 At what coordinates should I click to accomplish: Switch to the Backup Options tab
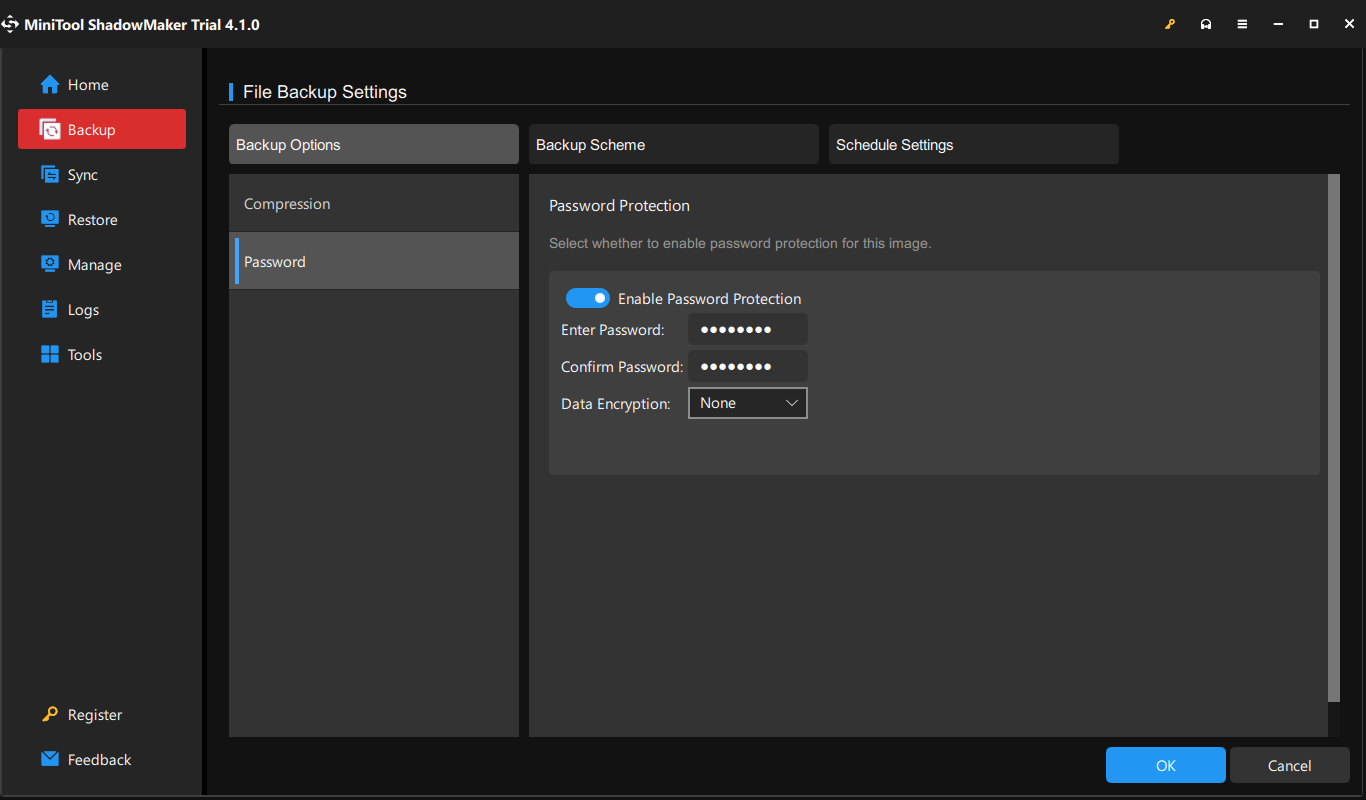tap(374, 144)
